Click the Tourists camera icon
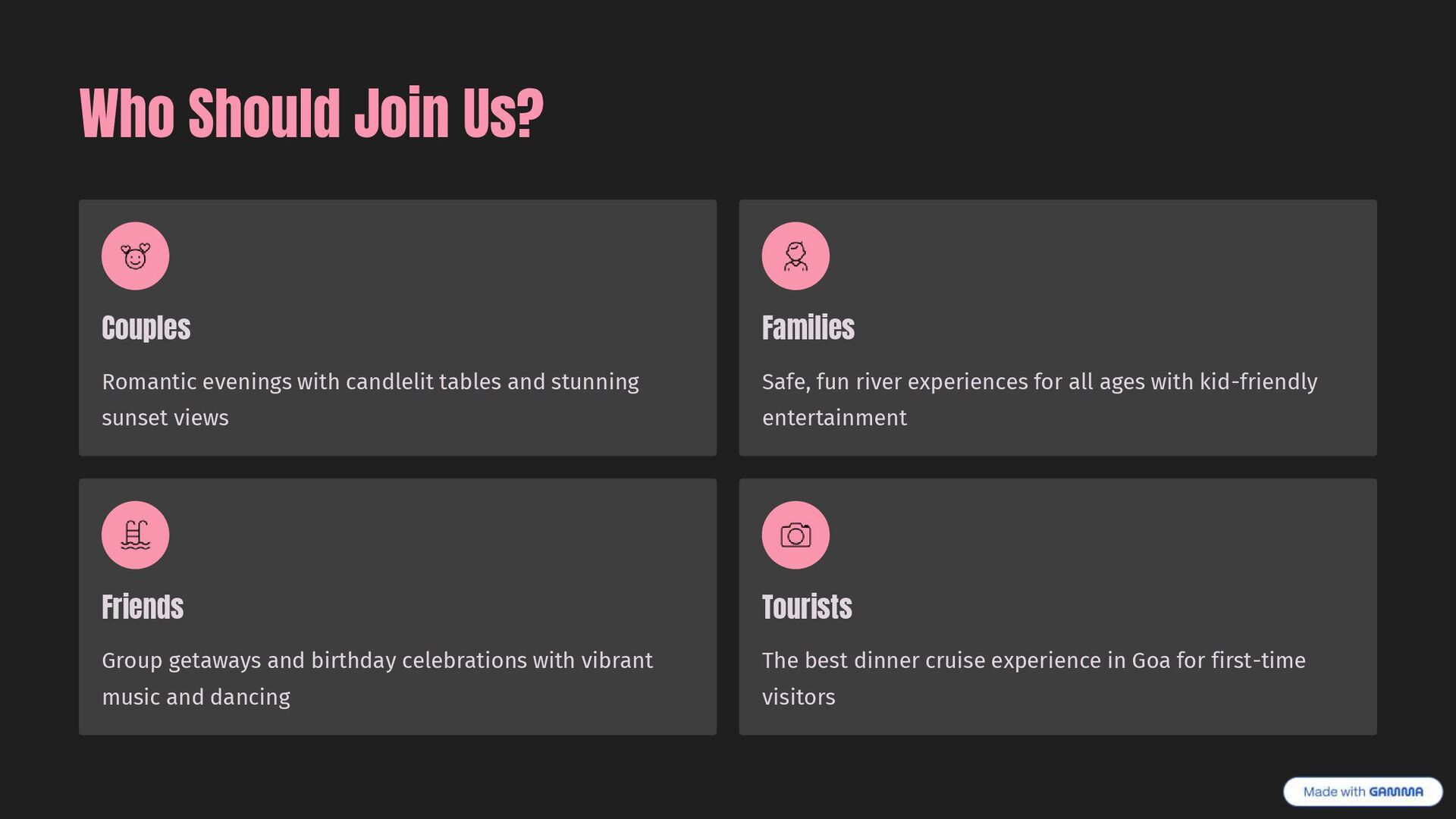Image resolution: width=1456 pixels, height=819 pixels. pyautogui.click(x=795, y=535)
